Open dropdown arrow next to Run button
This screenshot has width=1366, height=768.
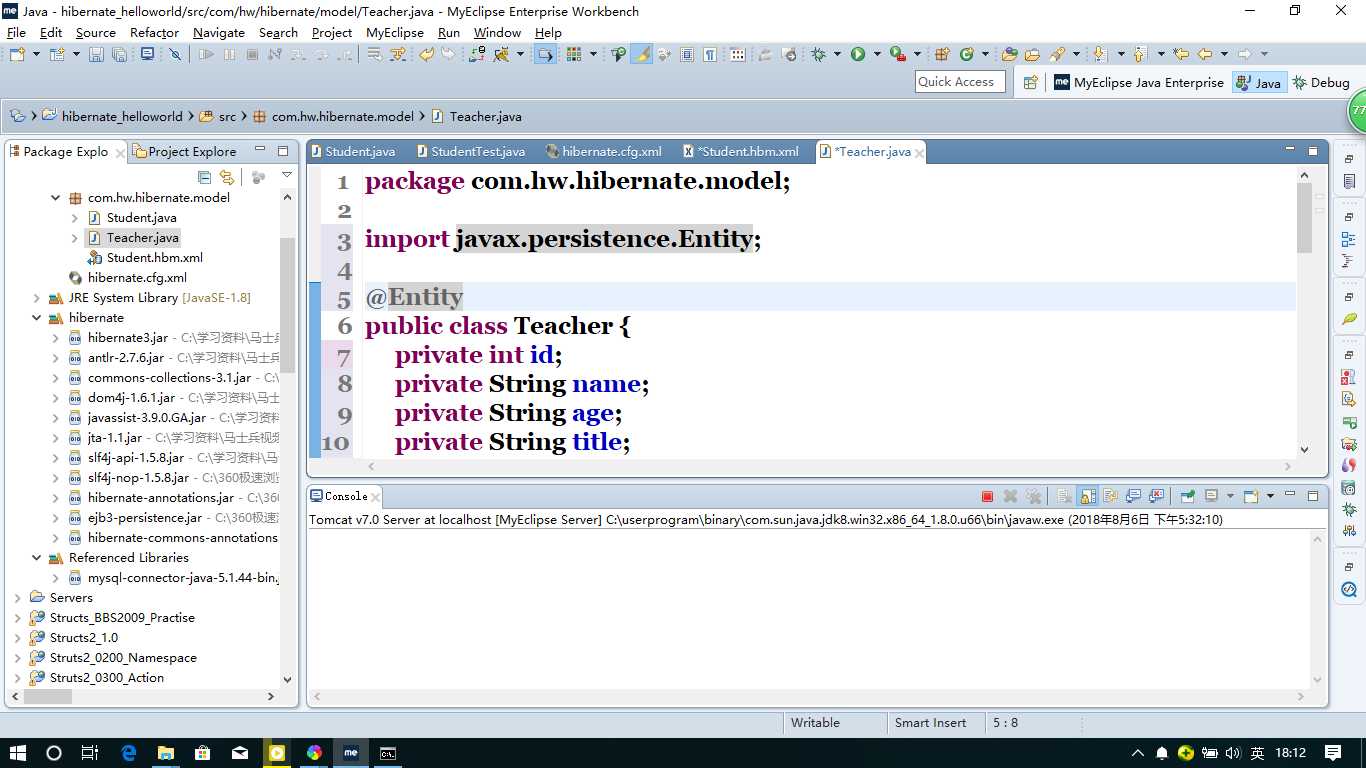[x=877, y=54]
